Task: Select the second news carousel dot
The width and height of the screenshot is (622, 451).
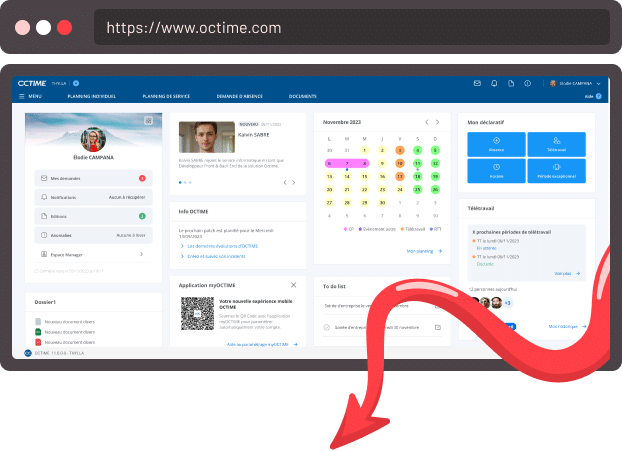Action: pos(185,182)
